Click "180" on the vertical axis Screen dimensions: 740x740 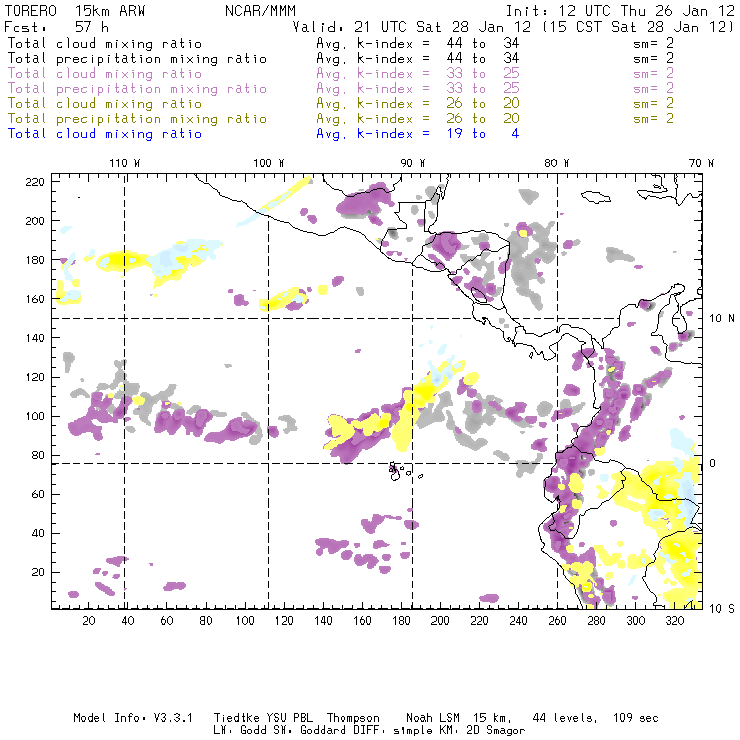tap(35, 260)
